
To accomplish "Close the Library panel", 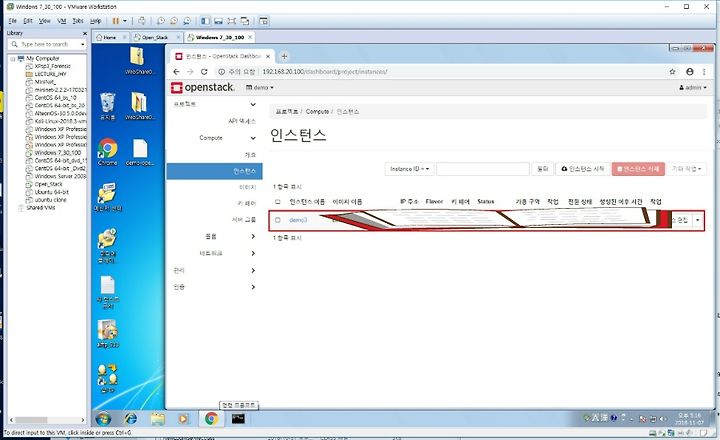I will pyautogui.click(x=84, y=34).
